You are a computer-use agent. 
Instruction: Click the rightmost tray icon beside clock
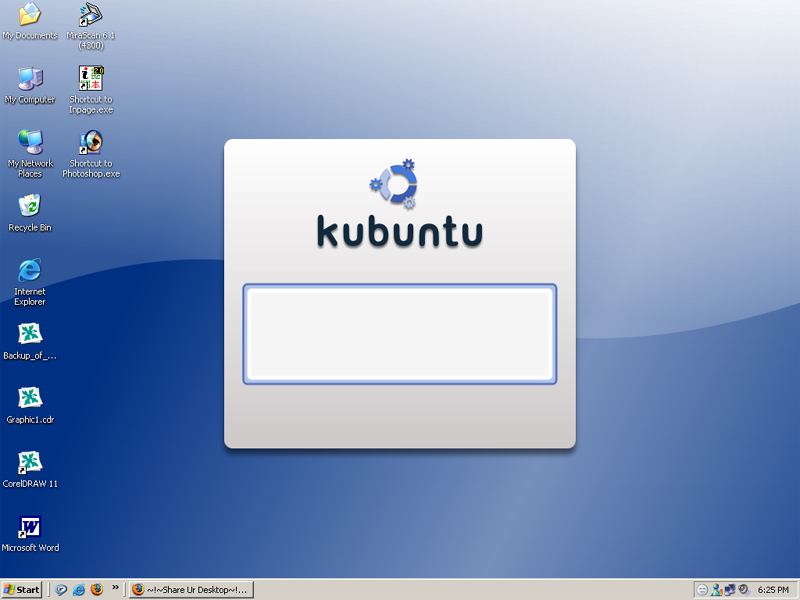[x=743, y=590]
